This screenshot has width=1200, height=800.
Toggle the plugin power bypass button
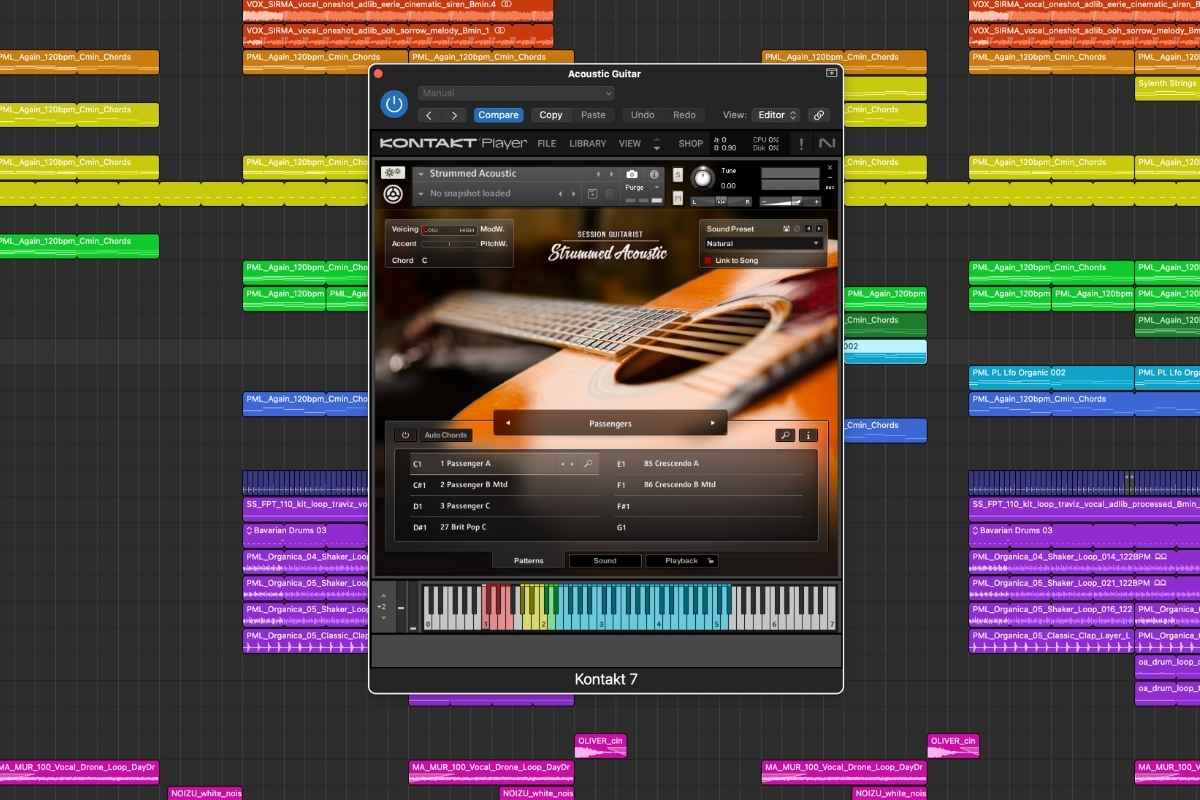[x=394, y=104]
